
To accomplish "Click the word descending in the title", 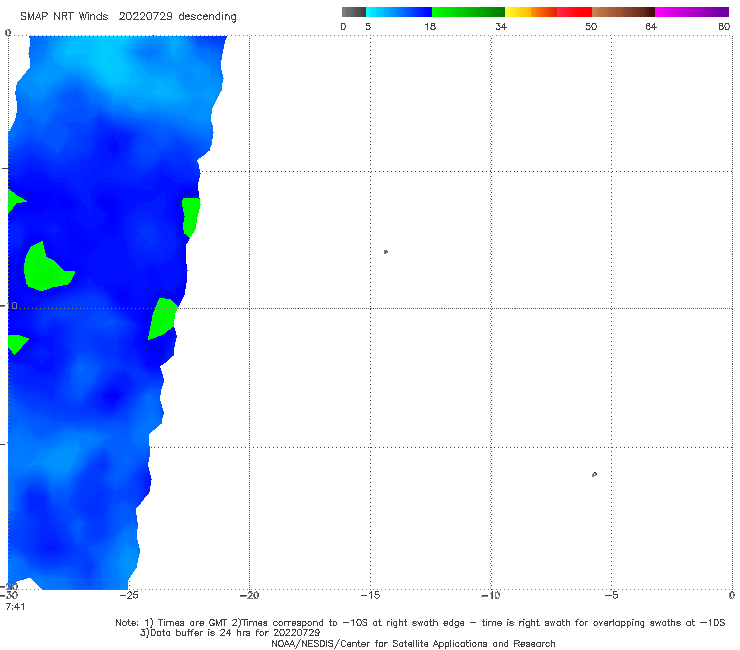I will tap(207, 17).
